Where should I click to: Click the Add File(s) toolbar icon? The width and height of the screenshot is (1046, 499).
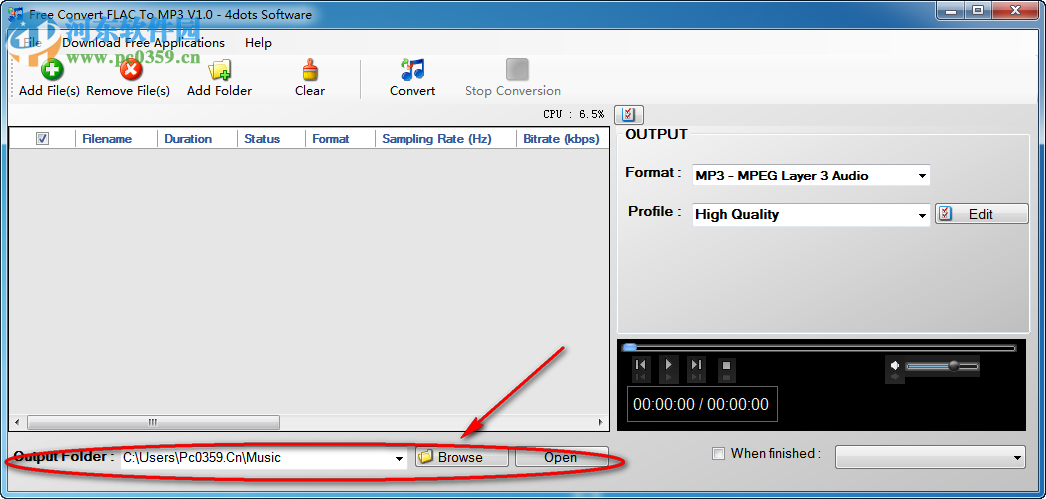[51, 69]
